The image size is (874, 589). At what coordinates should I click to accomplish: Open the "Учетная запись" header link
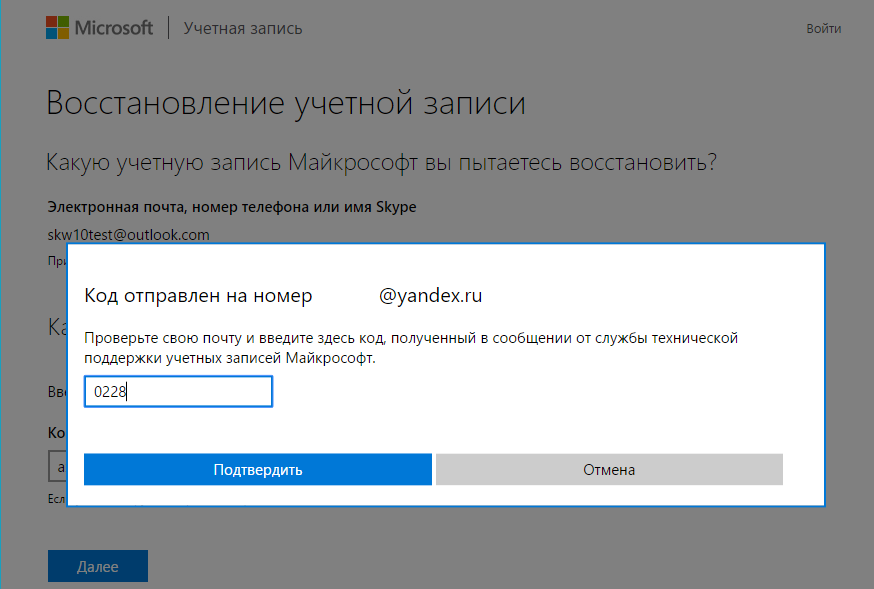point(243,29)
